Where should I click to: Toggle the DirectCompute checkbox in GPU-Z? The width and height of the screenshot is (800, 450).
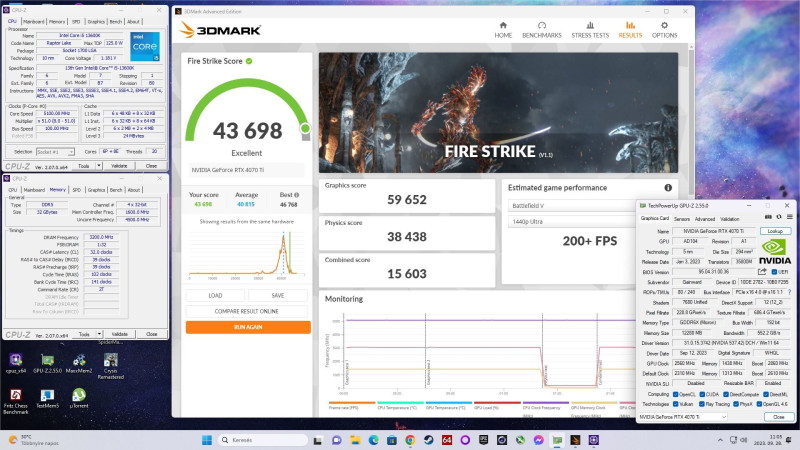[726, 394]
